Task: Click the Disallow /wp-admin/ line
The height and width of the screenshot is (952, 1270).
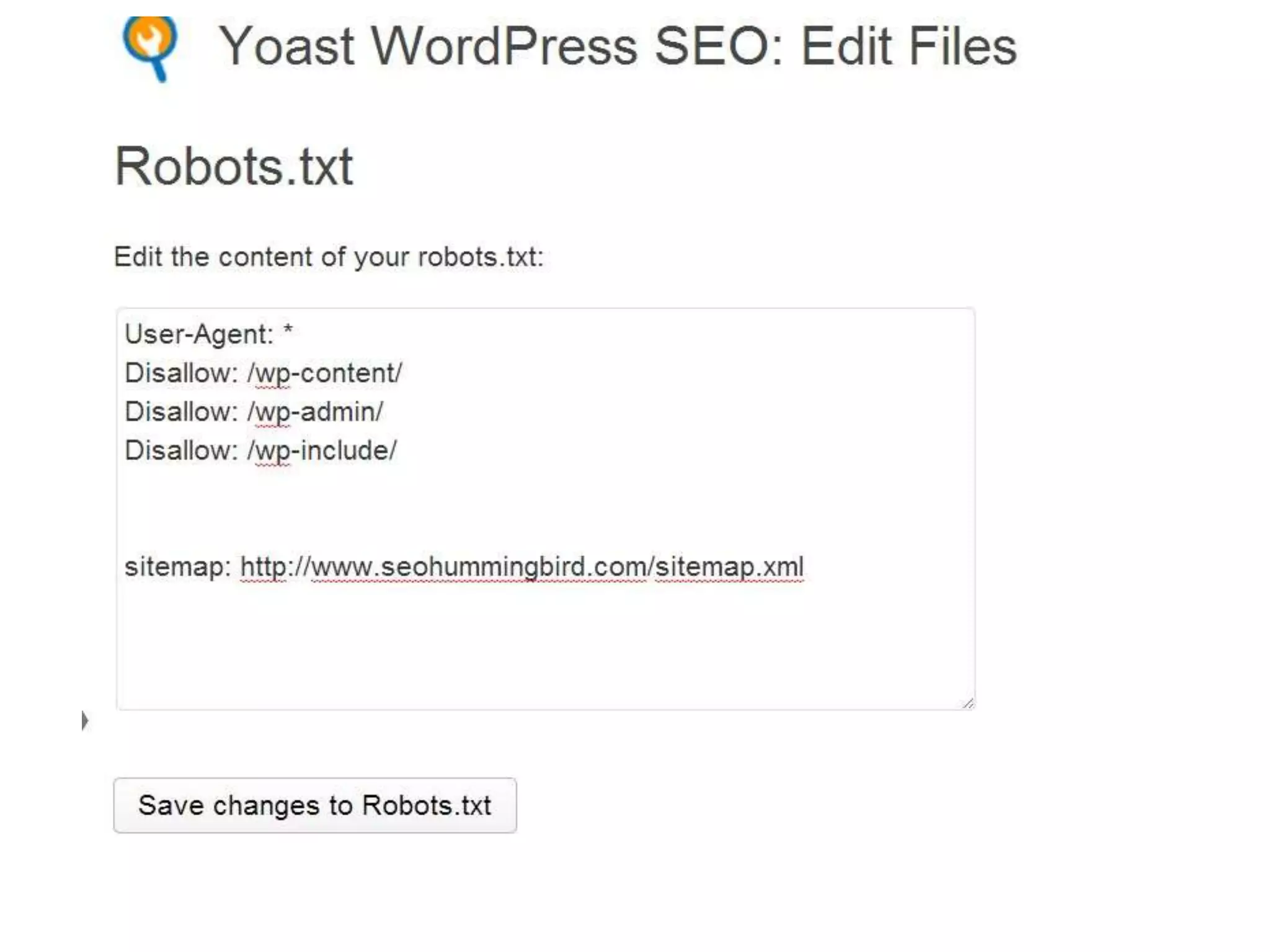Action: (254, 412)
